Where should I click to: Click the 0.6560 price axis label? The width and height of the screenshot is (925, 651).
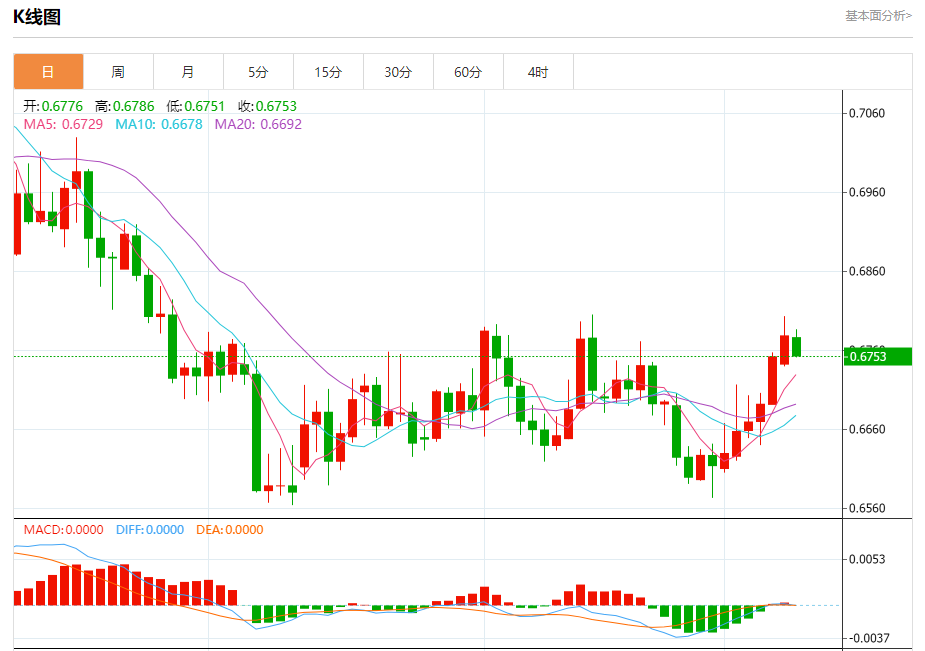pos(867,508)
